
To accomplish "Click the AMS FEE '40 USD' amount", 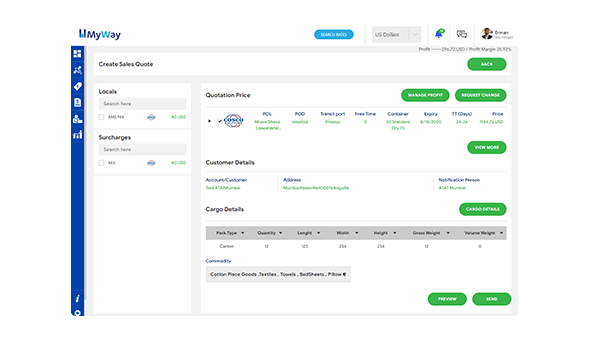I will [179, 117].
